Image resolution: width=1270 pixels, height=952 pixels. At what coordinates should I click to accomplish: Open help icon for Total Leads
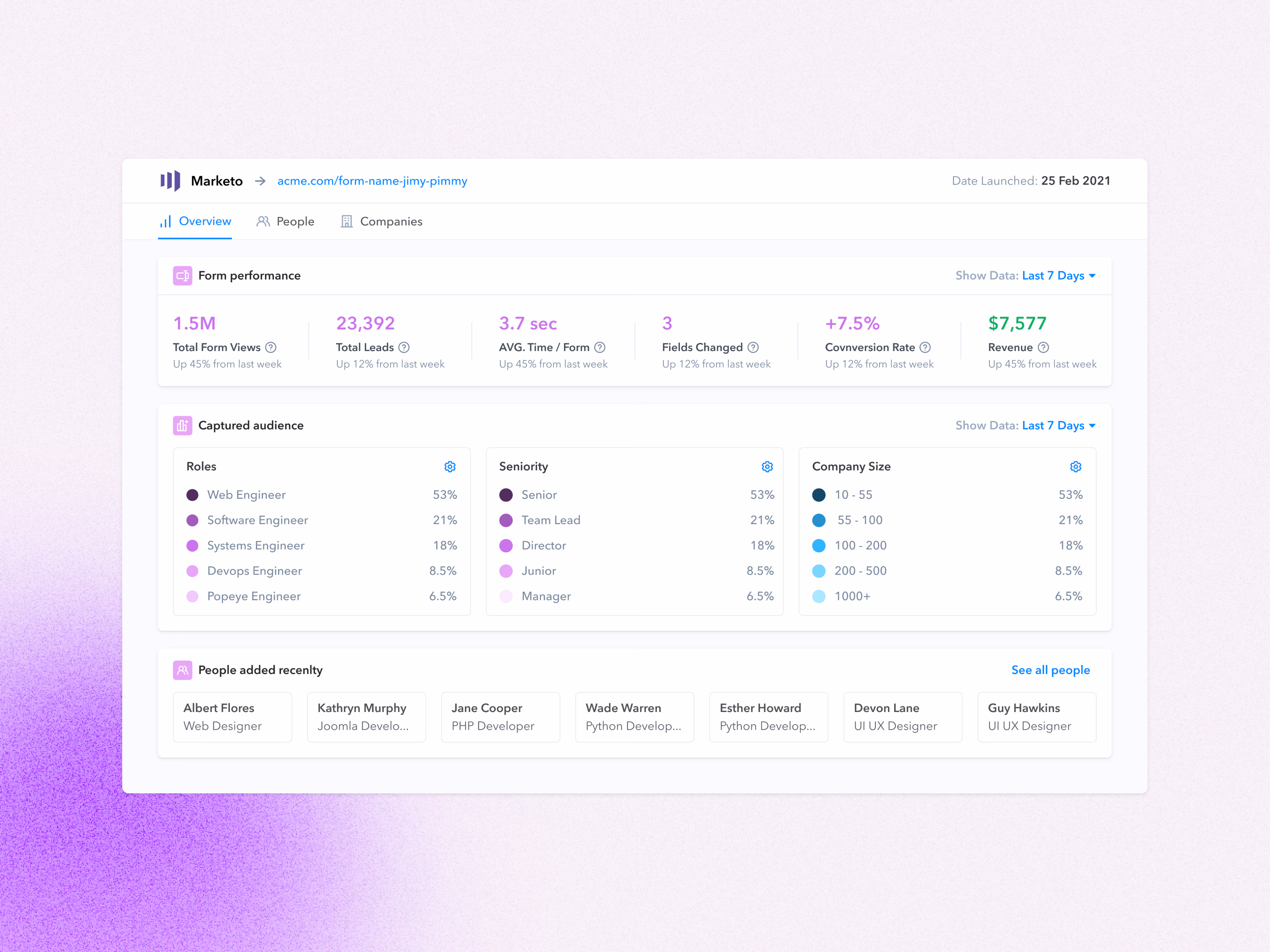(x=404, y=347)
